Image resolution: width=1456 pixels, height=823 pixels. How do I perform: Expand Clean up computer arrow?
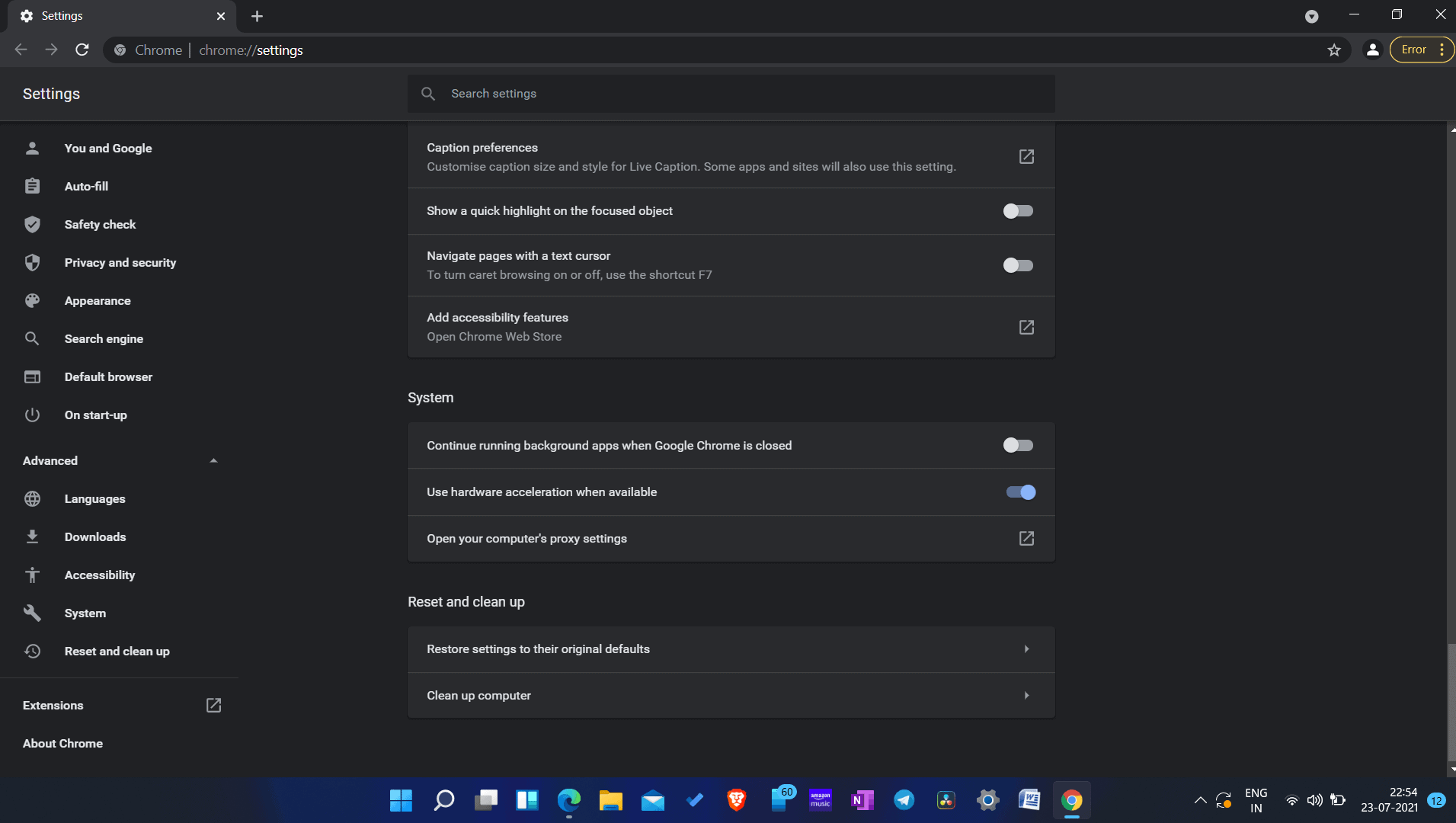coord(1026,696)
